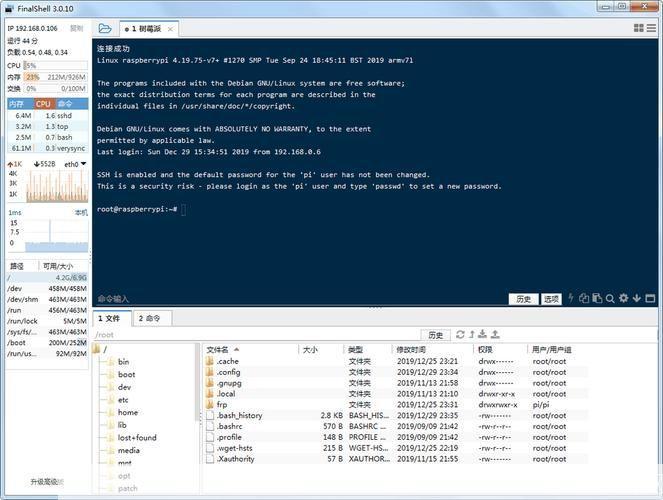Click the upload file icon
Viewport: 663px width, 500px height.
(x=495, y=334)
